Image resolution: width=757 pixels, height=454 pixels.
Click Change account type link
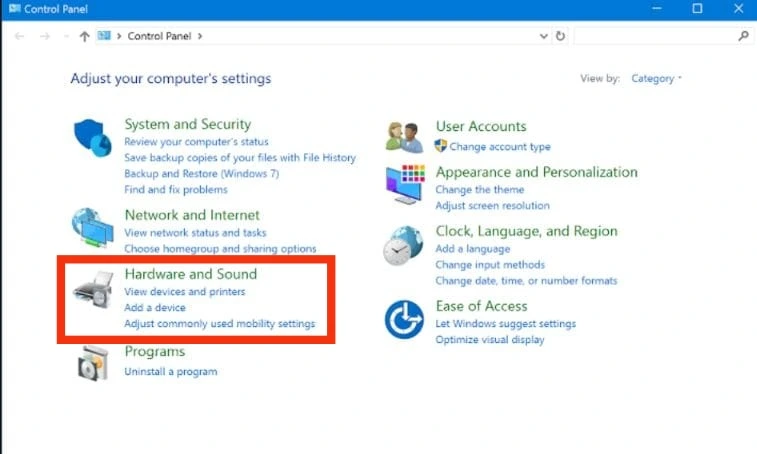pyautogui.click(x=500, y=147)
